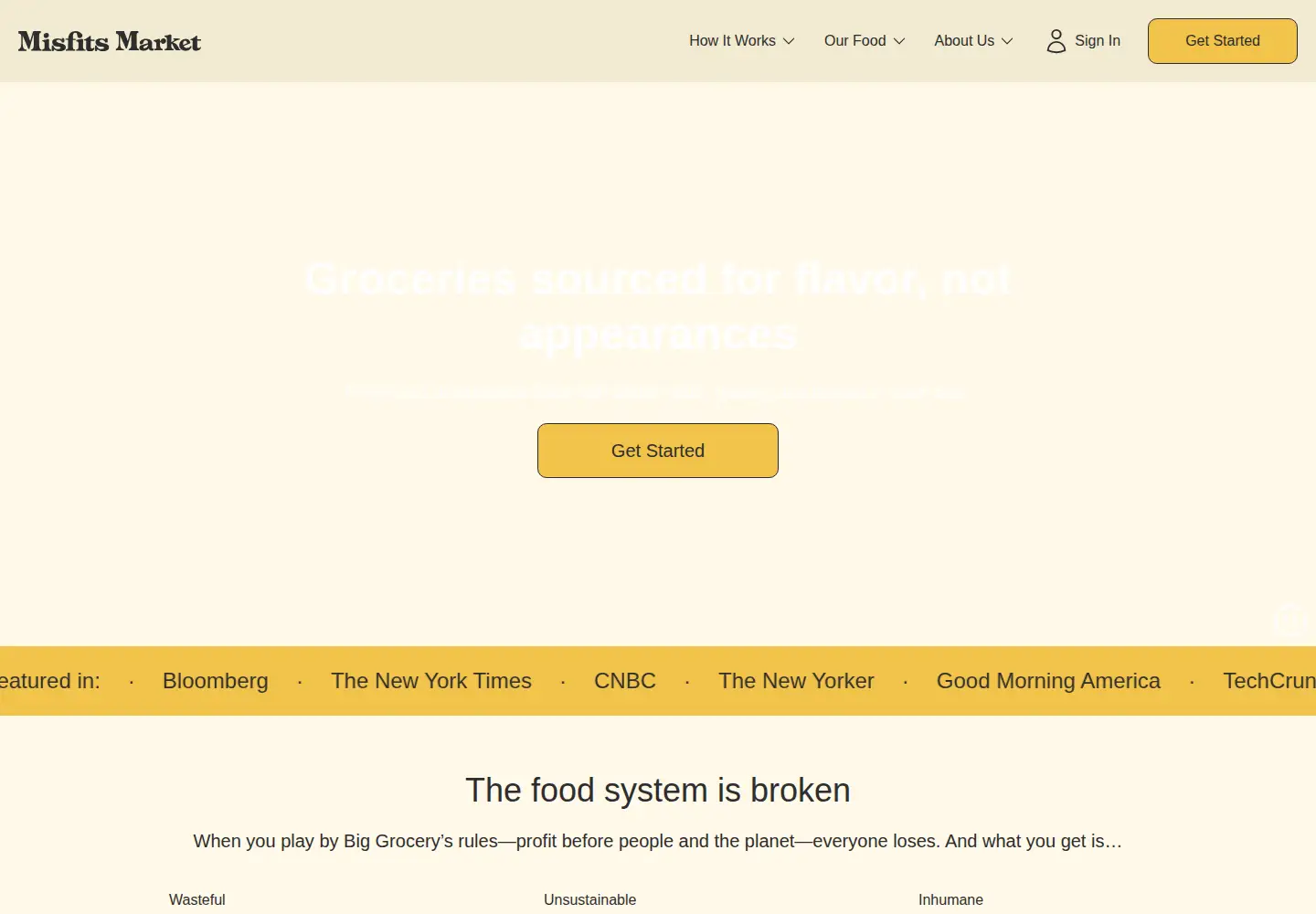Click the user profile icon
Viewport: 1316px width, 914px height.
pos(1056,41)
